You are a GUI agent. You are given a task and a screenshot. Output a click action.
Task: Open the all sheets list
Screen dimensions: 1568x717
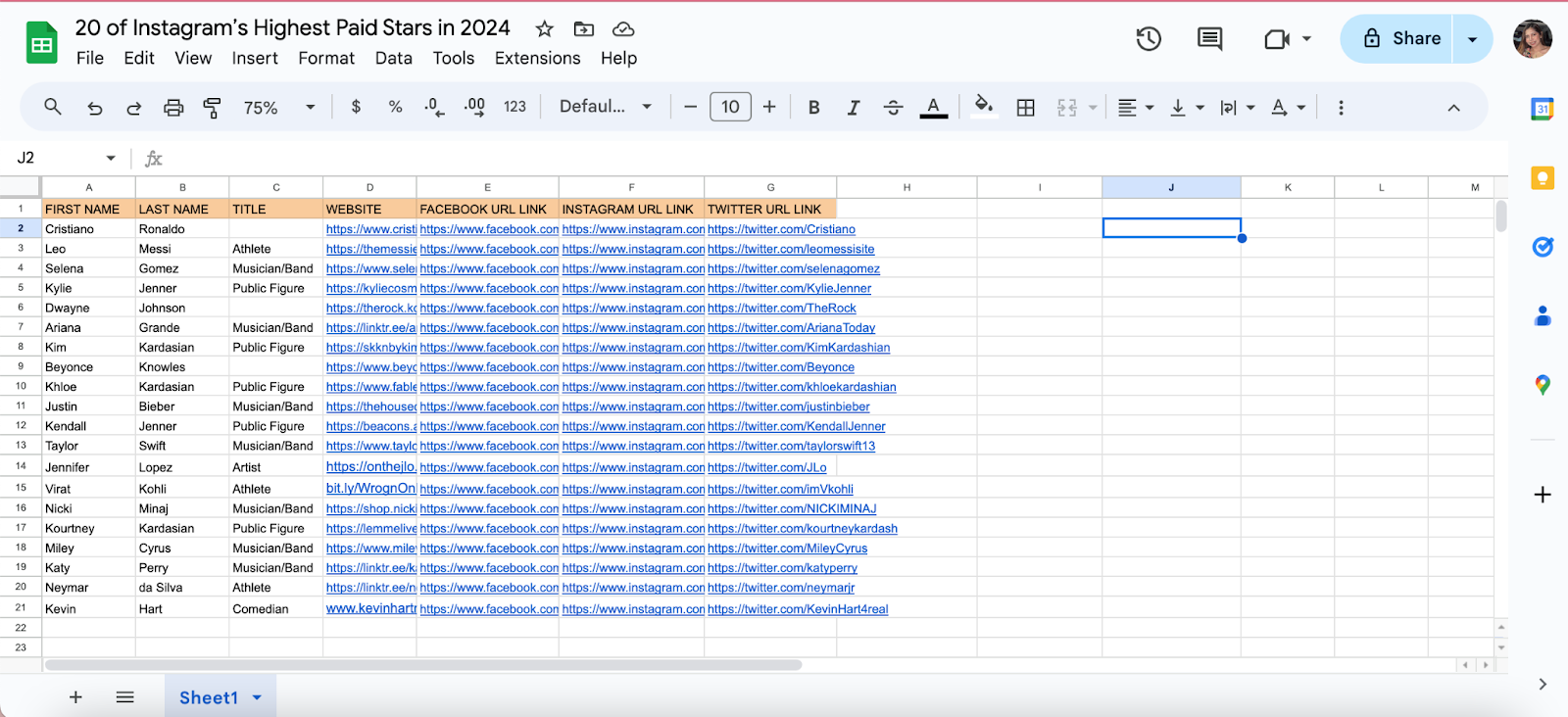[x=124, y=697]
